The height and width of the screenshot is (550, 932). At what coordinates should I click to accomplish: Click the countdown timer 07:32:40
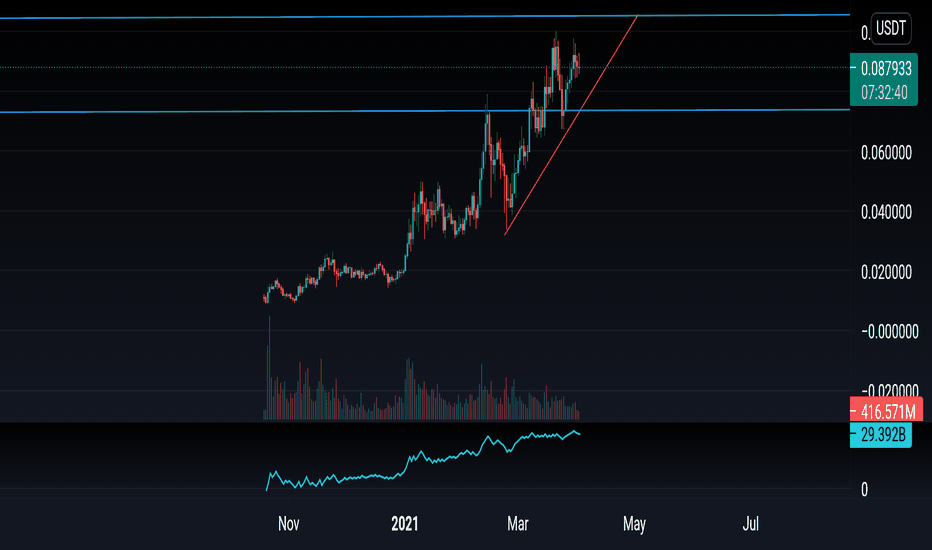coord(884,93)
